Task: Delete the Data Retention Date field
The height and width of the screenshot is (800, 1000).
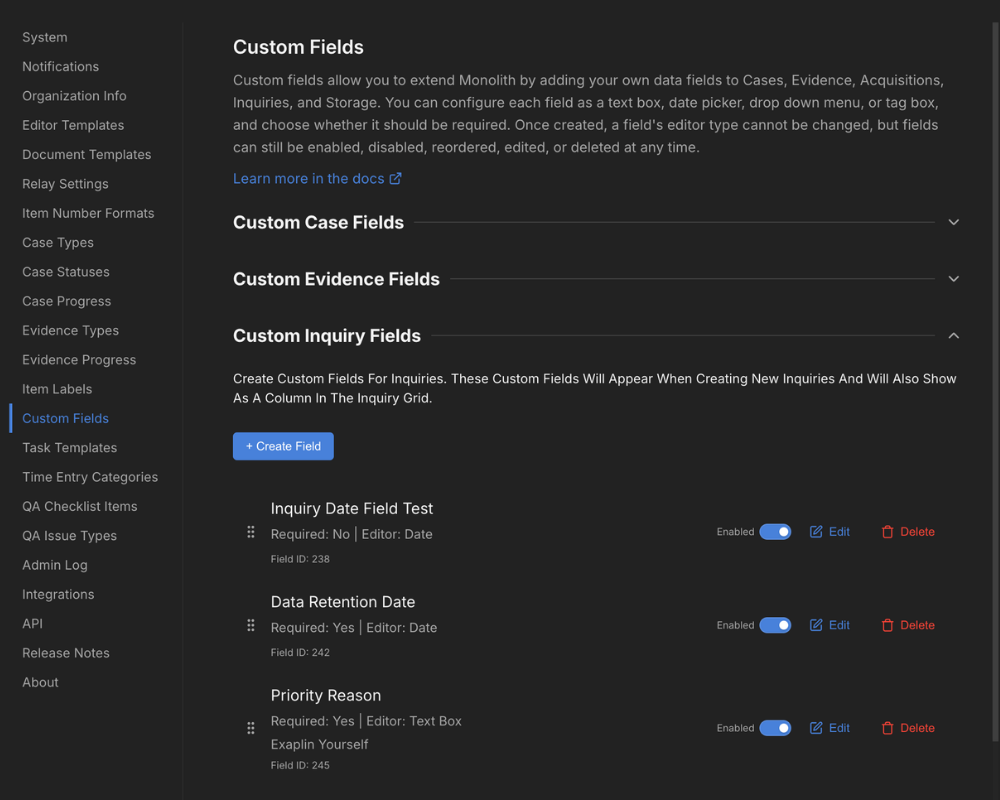Action: [x=907, y=625]
